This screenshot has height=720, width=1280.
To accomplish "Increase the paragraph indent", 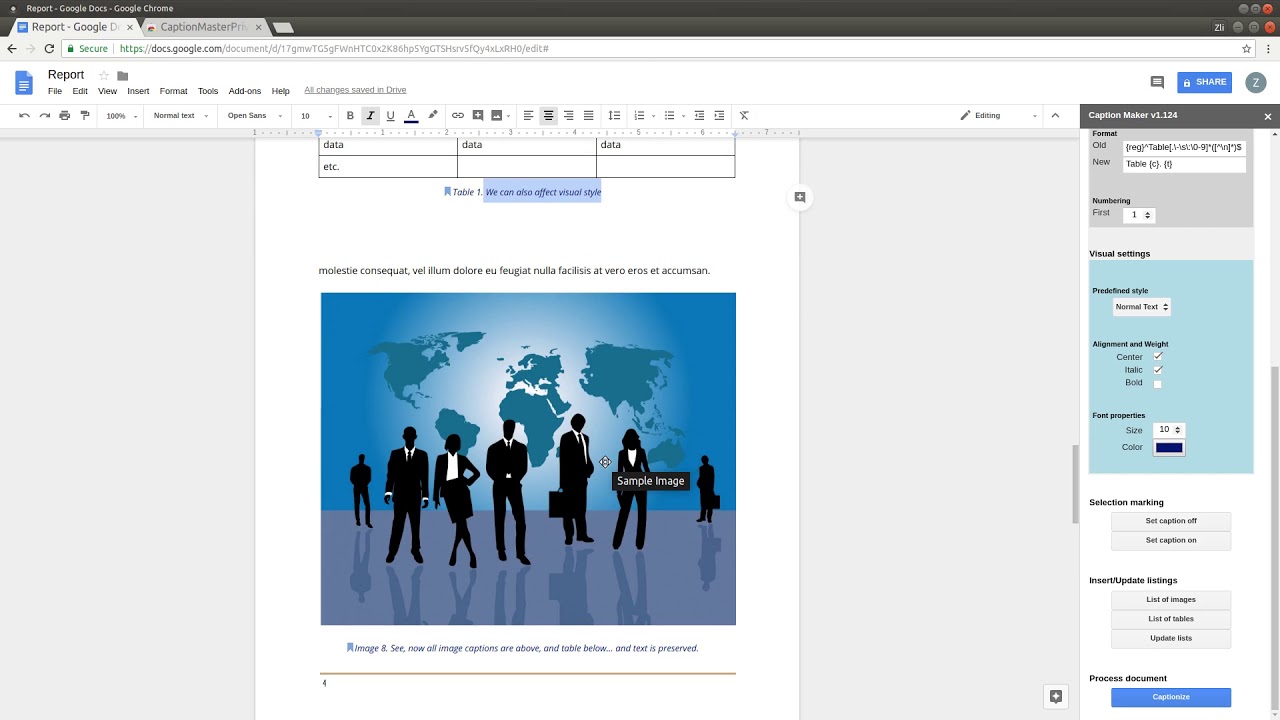I will coord(719,116).
